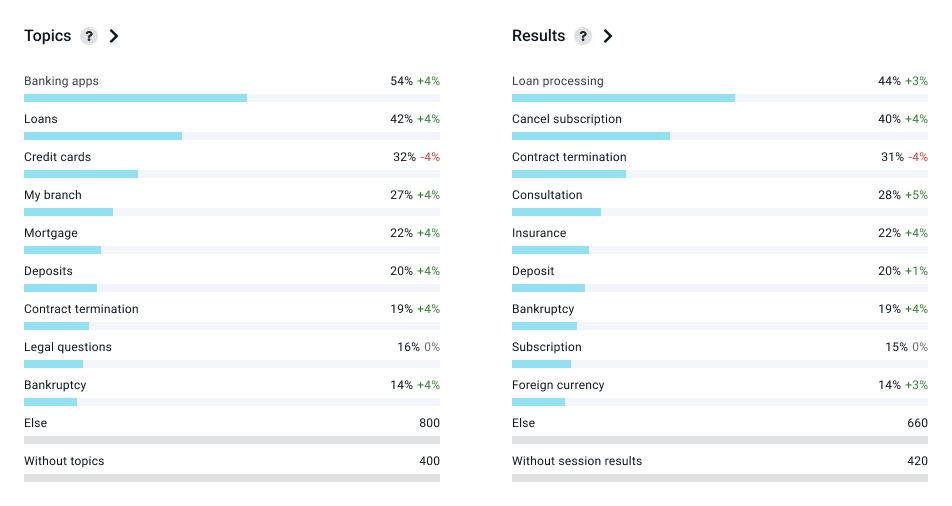The image size is (952, 506).
Task: Open the Topics panel heading
Action: point(48,36)
